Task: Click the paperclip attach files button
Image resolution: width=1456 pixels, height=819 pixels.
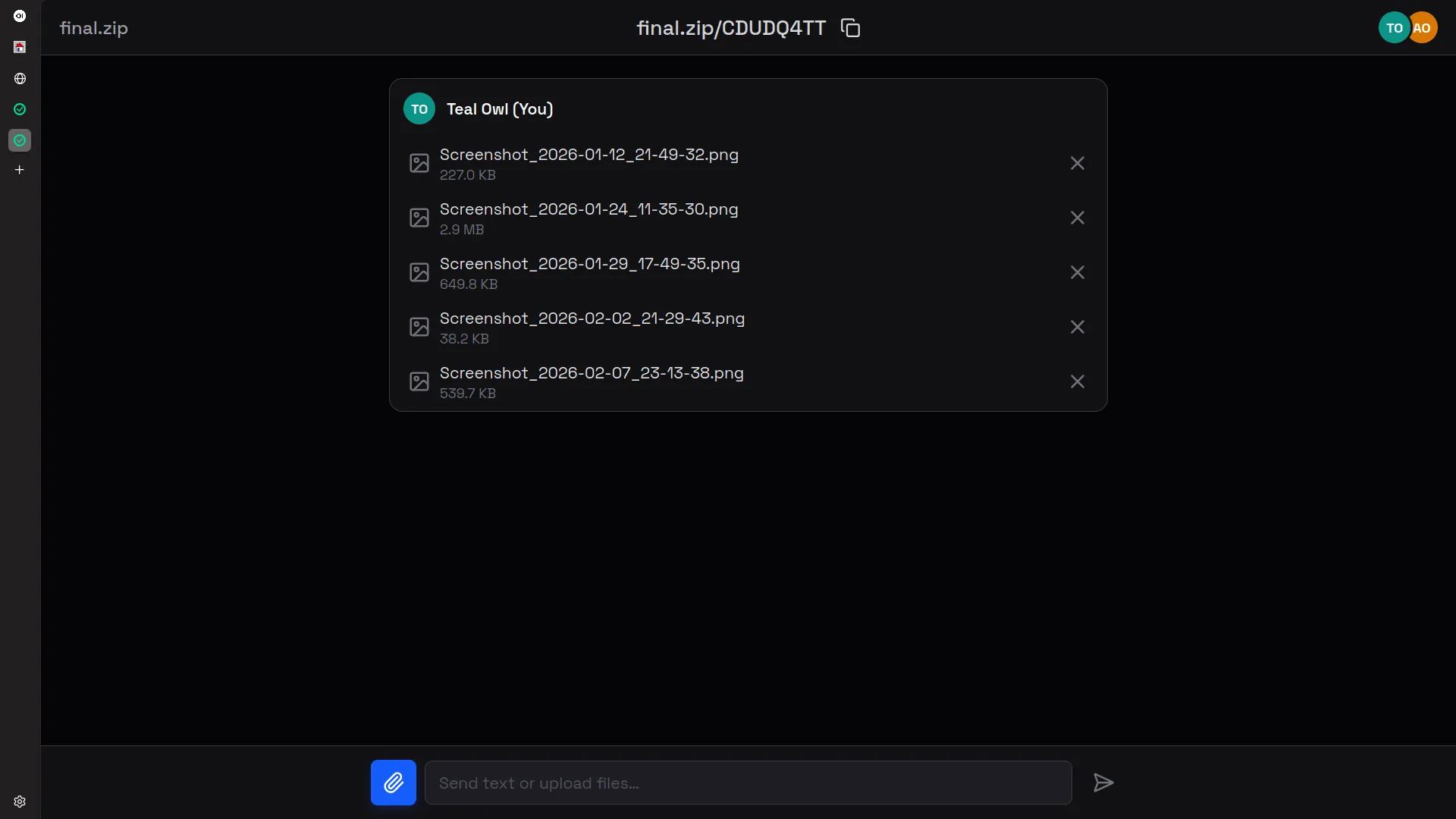Action: 393,783
